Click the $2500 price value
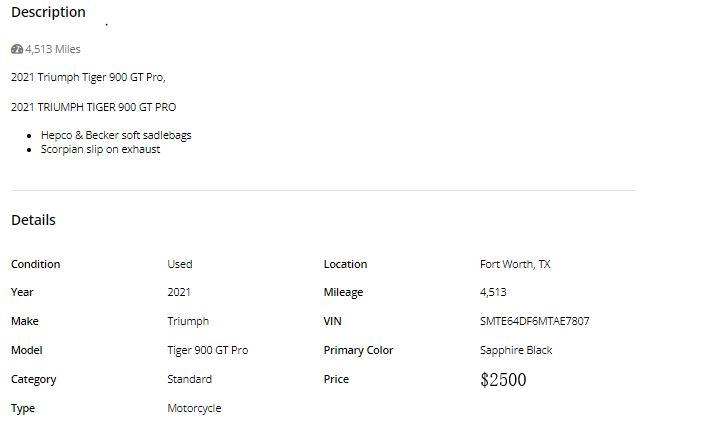The width and height of the screenshot is (709, 424). (503, 380)
